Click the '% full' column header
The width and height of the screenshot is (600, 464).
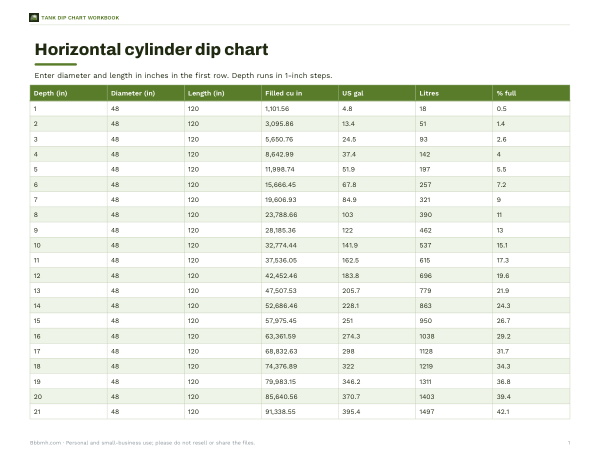(532, 93)
